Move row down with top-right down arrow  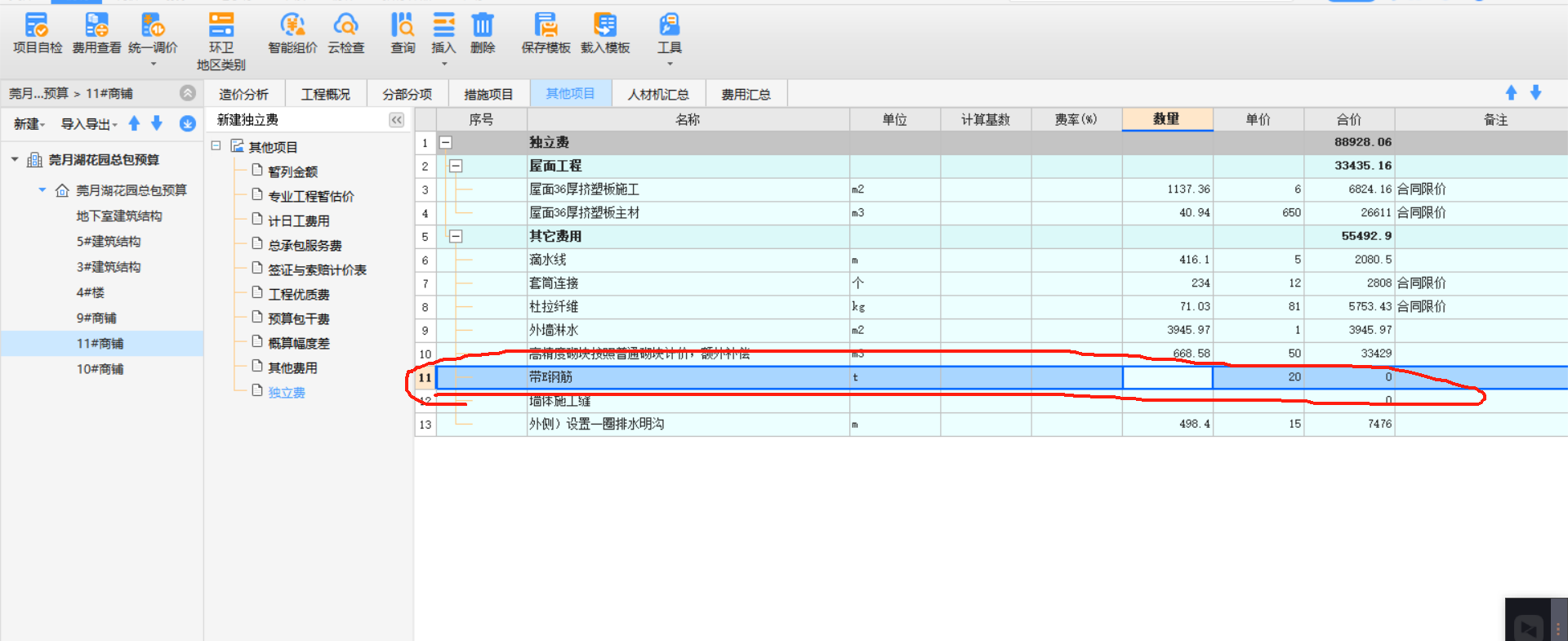pos(1535,93)
